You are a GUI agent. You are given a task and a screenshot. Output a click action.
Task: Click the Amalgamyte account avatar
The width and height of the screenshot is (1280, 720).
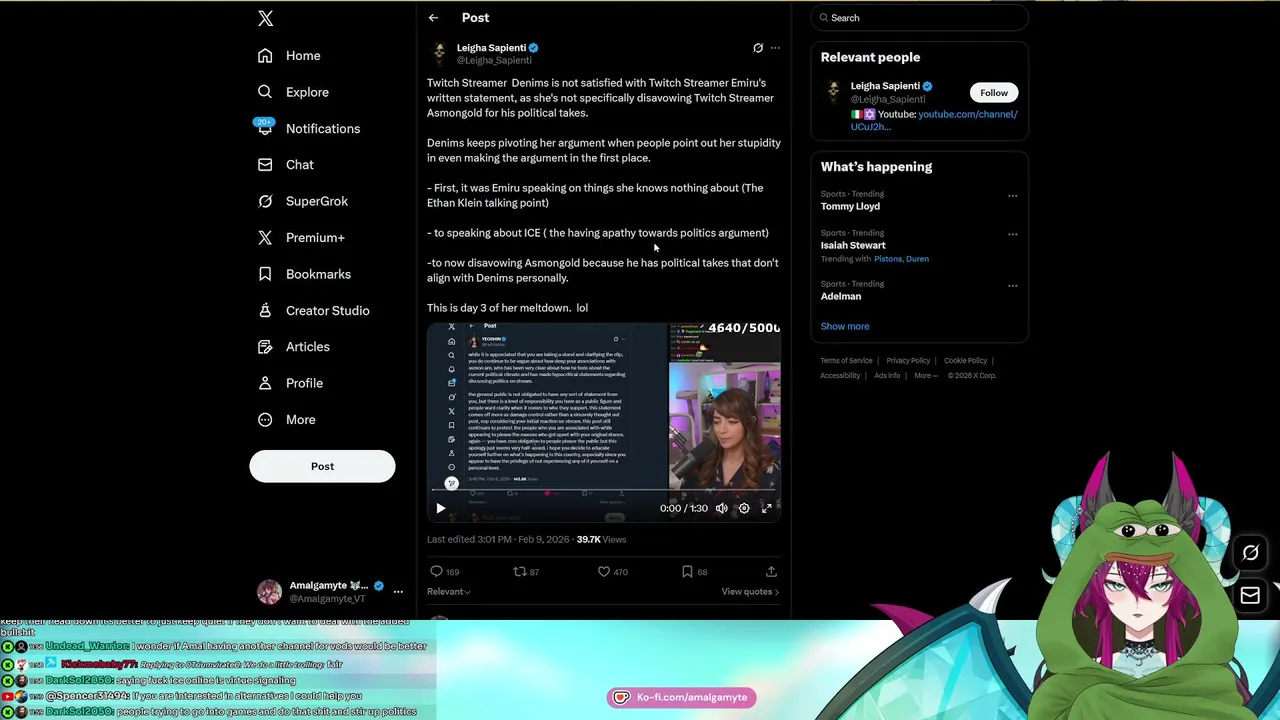pos(269,592)
